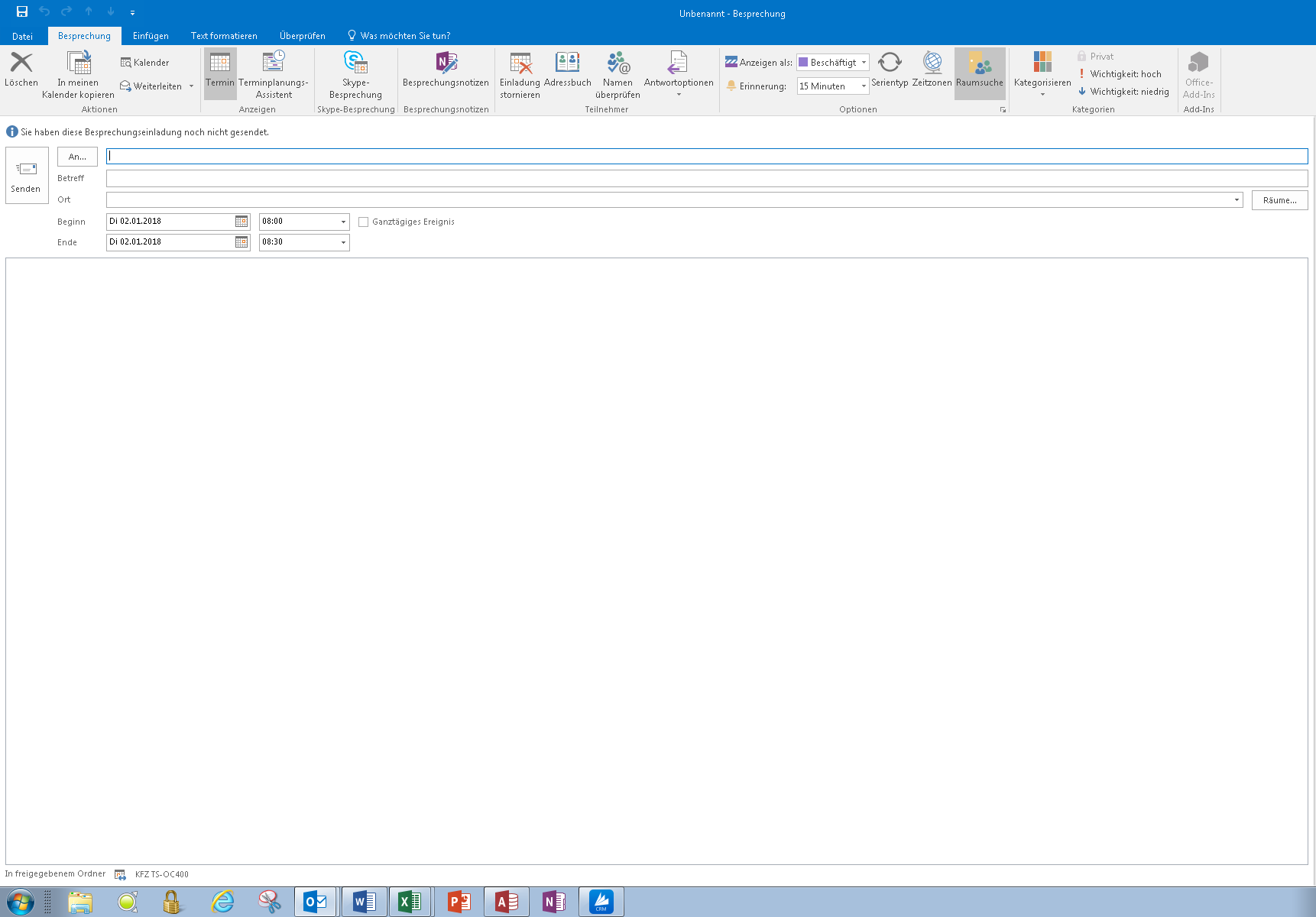Save using the quick access disk icon
1316x917 pixels.
(x=22, y=11)
